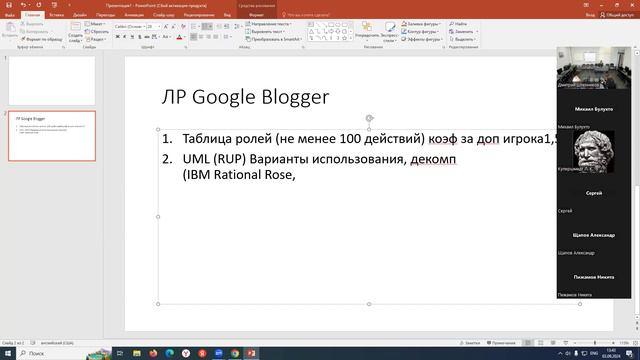
Task: Apply Underline formatting (Ч)
Action: (132, 37)
